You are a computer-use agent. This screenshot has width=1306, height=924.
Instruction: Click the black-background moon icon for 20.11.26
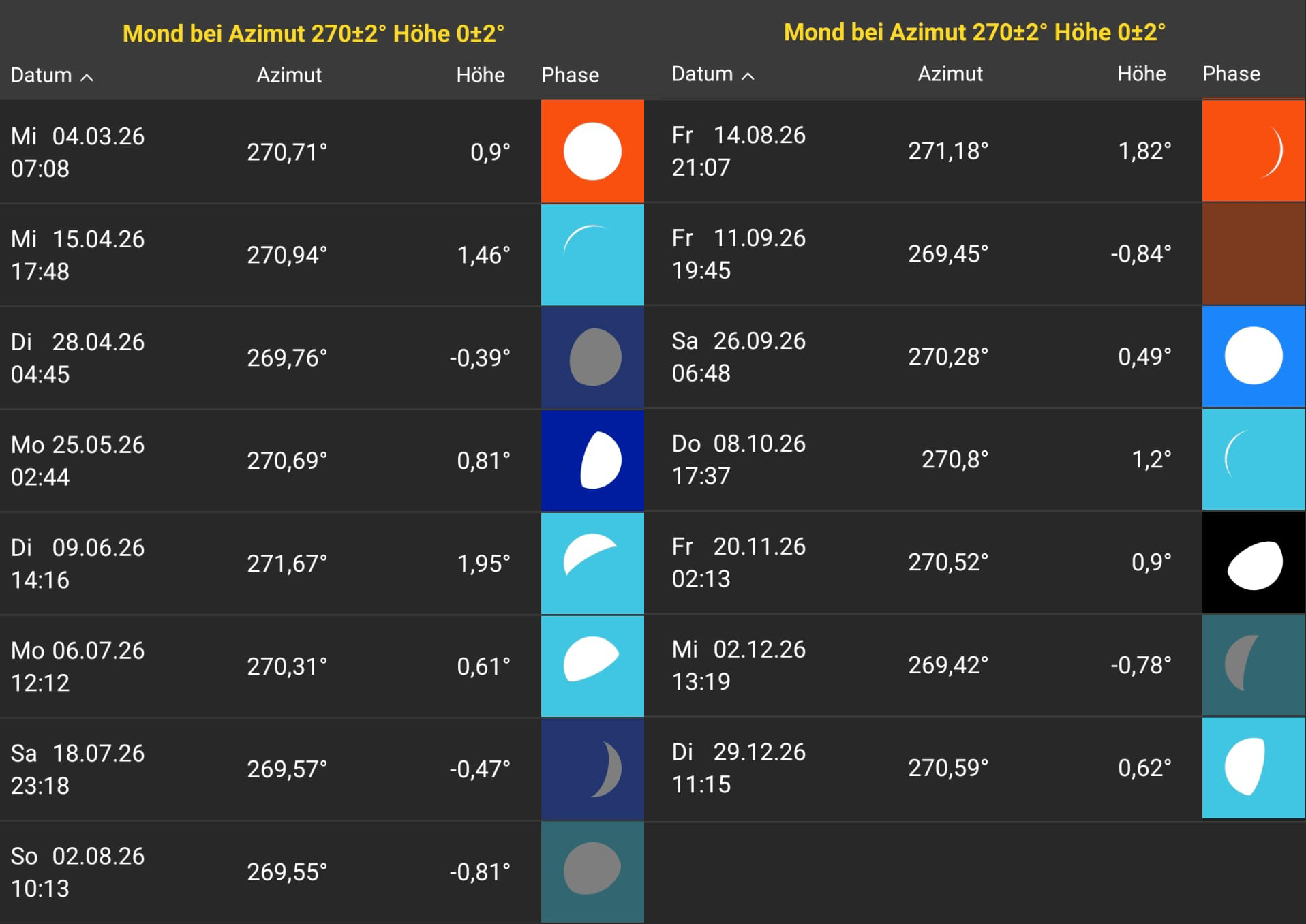pos(1253,562)
